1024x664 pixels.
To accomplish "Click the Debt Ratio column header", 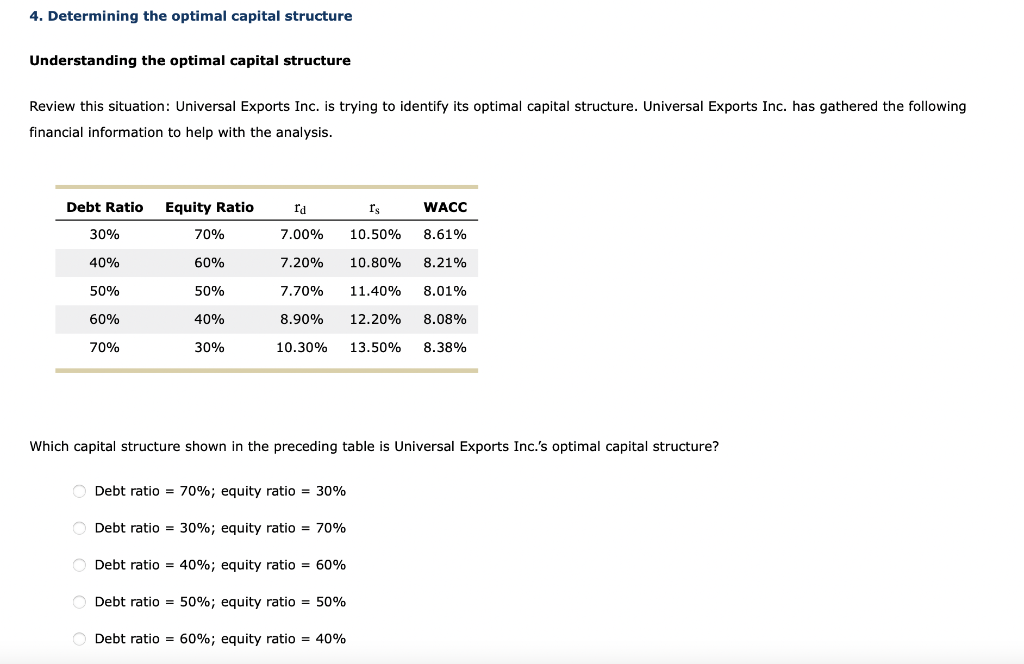I will (104, 207).
